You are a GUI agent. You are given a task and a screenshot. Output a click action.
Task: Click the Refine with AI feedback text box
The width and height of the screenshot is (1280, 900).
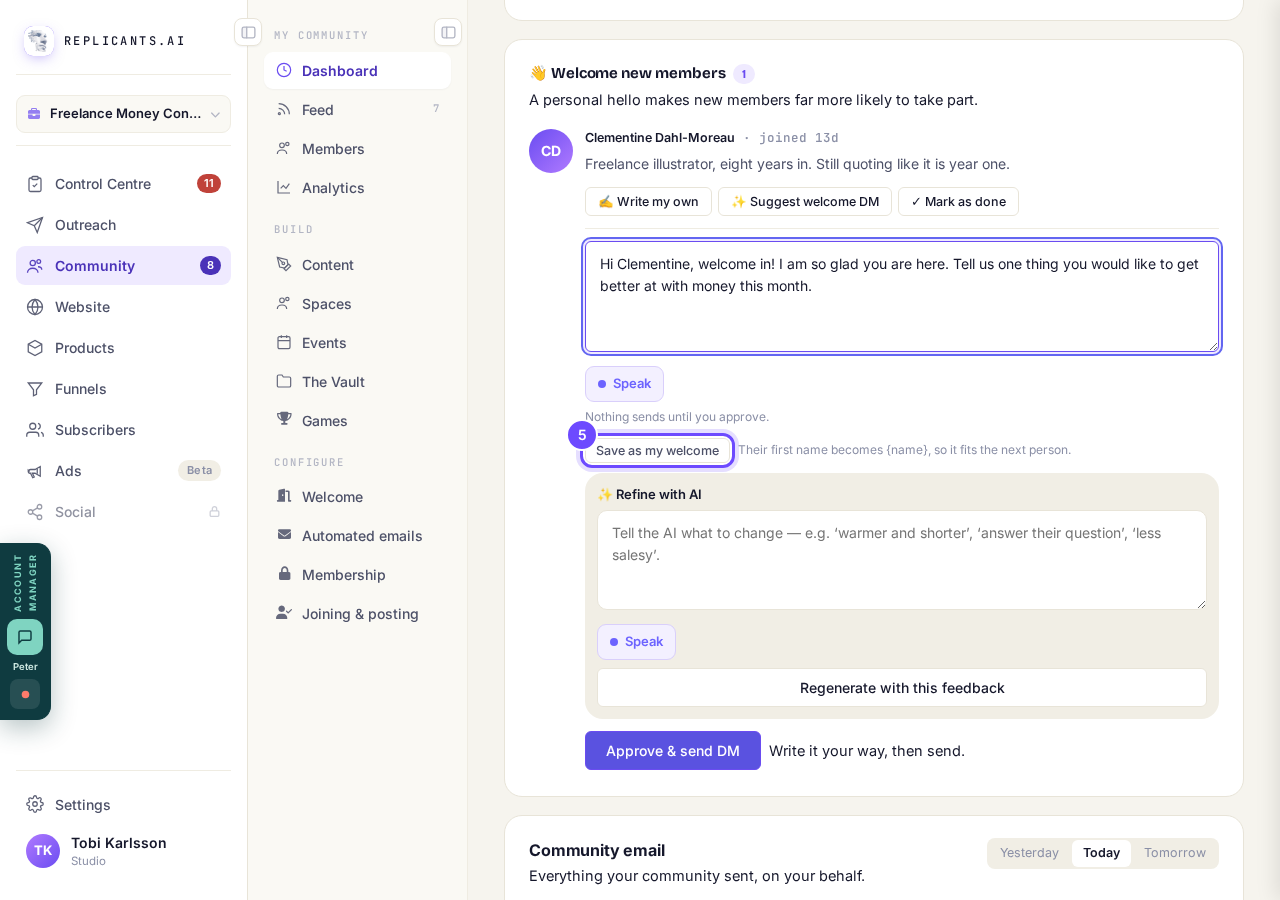coord(902,560)
